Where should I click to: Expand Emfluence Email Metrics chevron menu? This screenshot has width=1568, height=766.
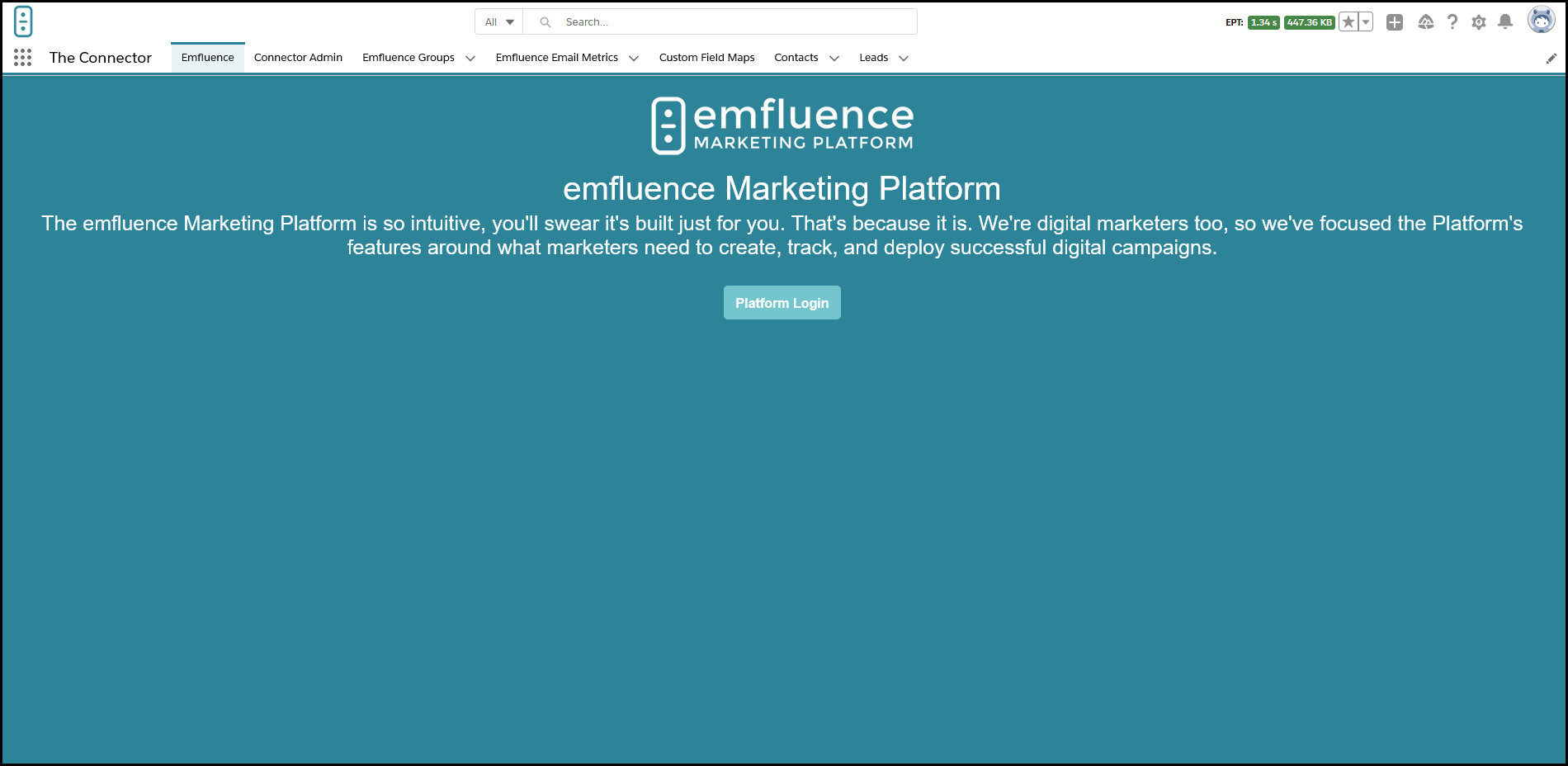[634, 59]
